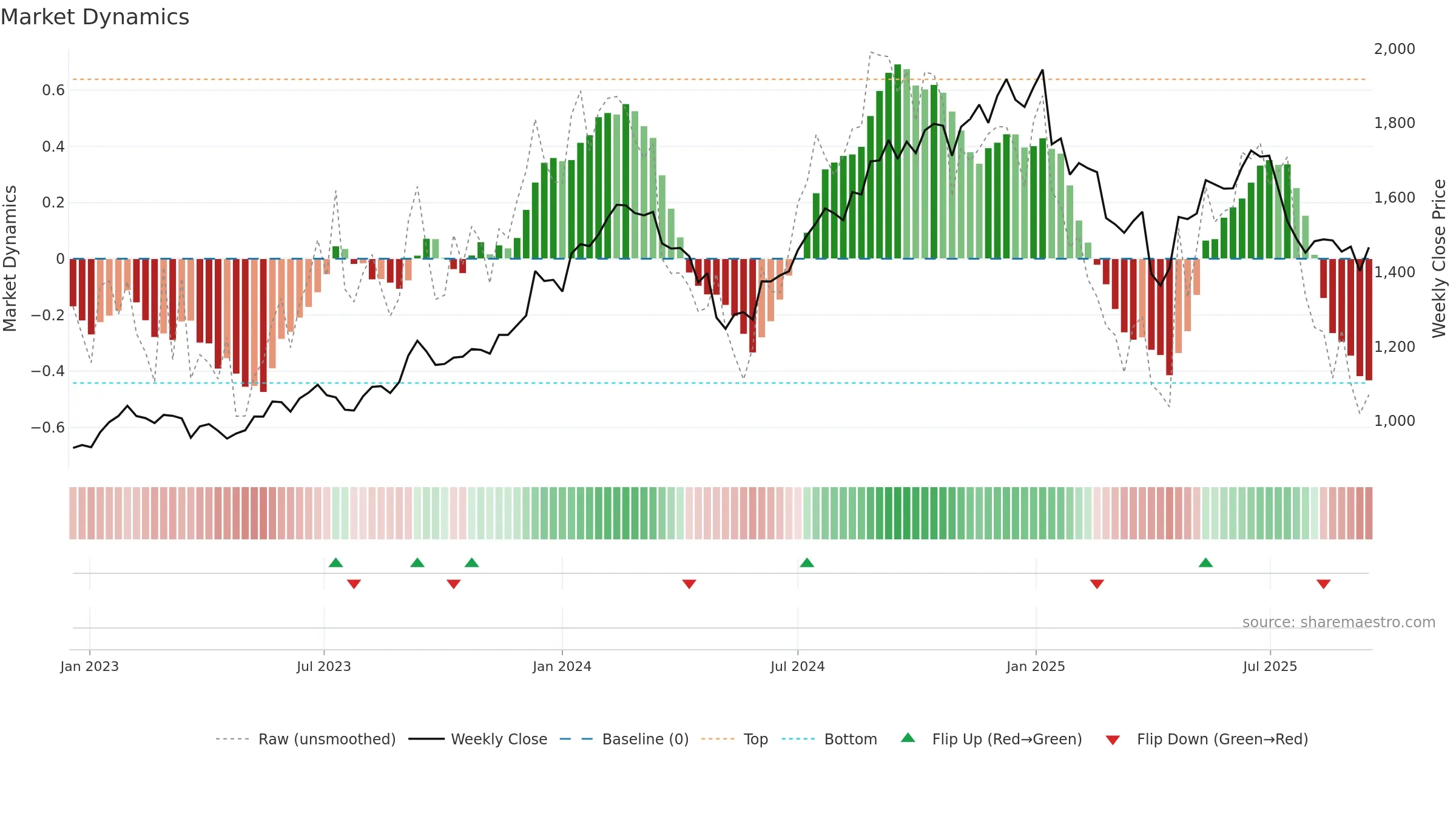This screenshot has width=1456, height=819.
Task: Select the Flip Down marker around April 2024
Action: [689, 584]
